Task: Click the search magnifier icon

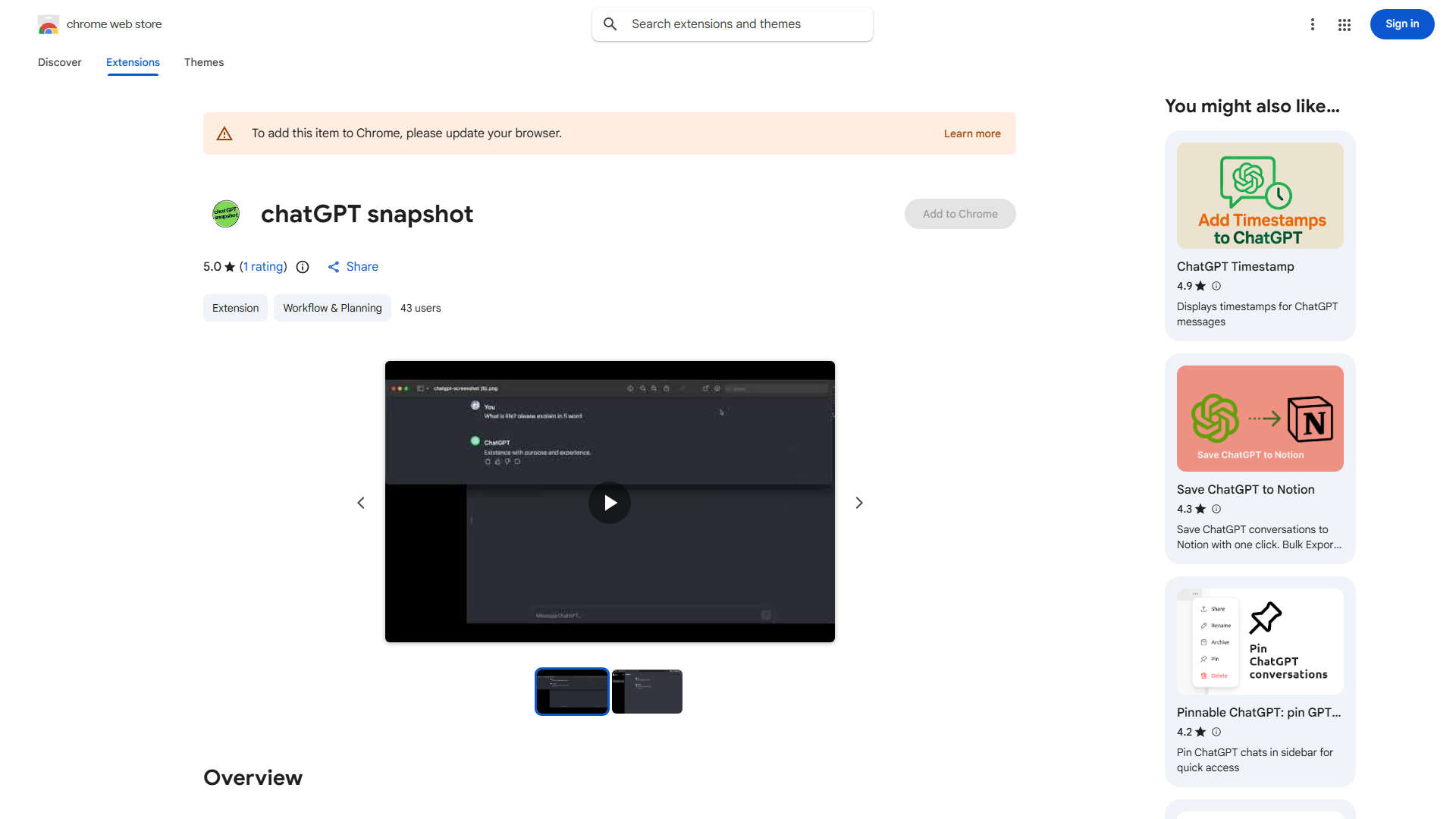Action: point(610,24)
